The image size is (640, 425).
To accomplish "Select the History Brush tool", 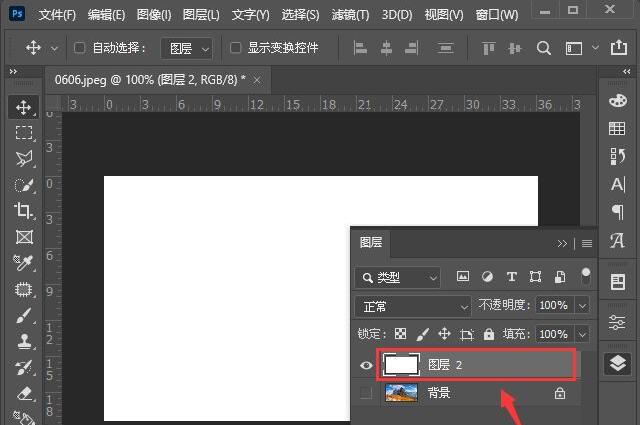I will pyautogui.click(x=24, y=367).
